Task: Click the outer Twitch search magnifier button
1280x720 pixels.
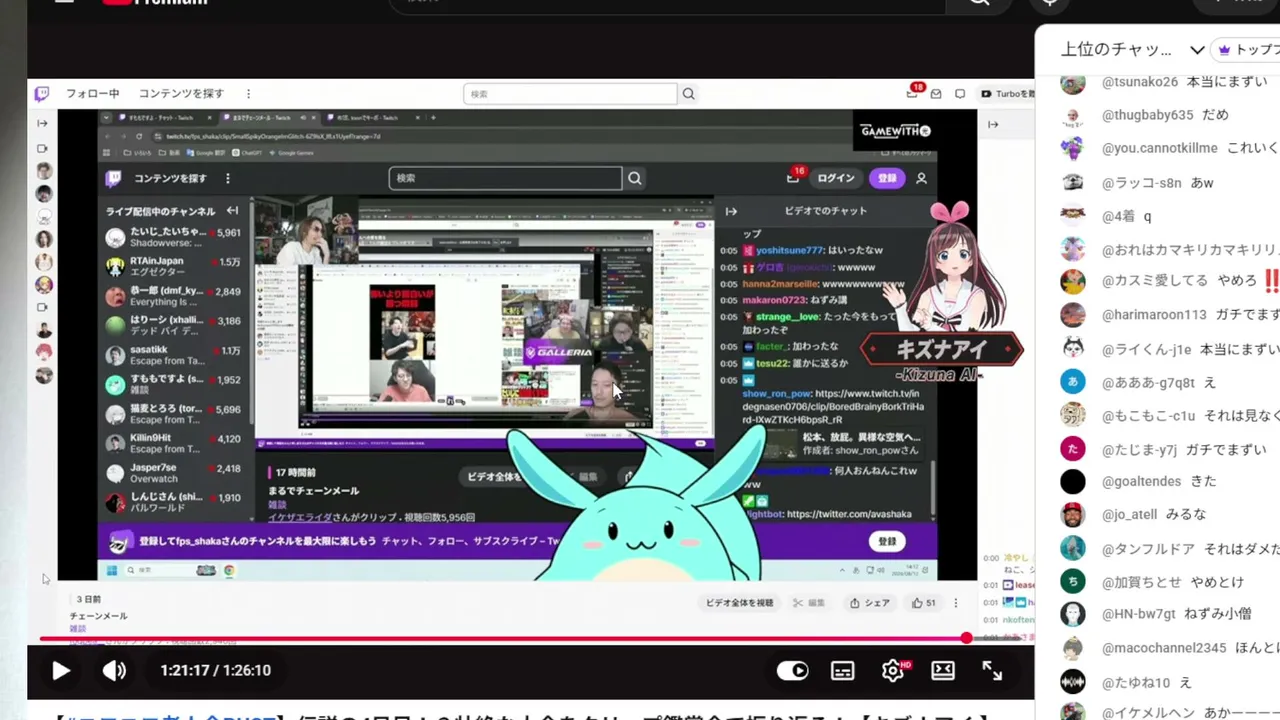Action: click(688, 94)
